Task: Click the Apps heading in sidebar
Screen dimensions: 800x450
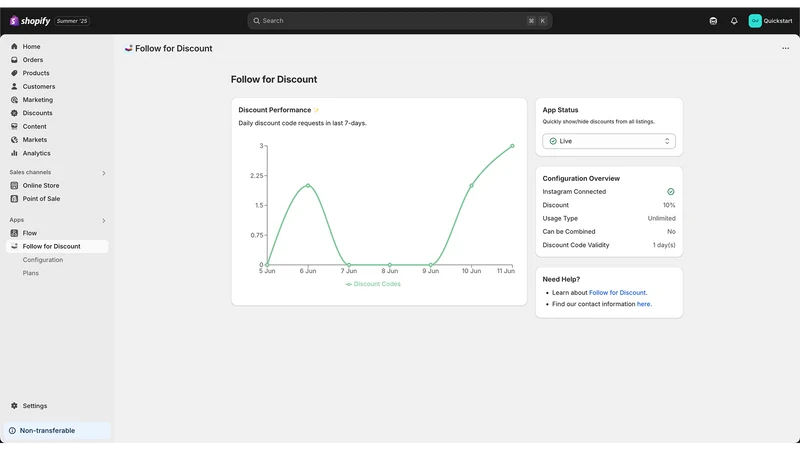Action: 16,219
